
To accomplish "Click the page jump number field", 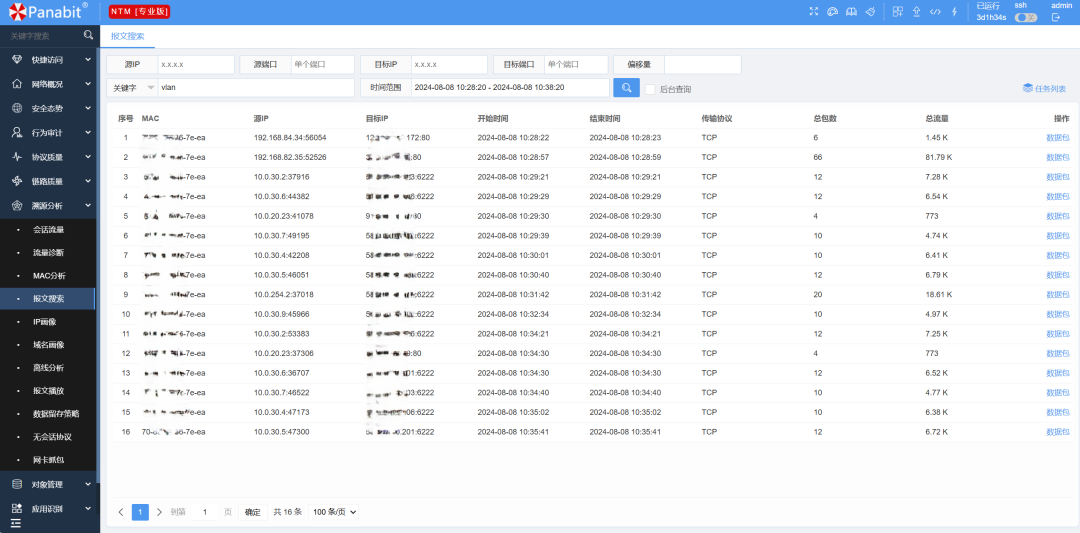I will [205, 512].
